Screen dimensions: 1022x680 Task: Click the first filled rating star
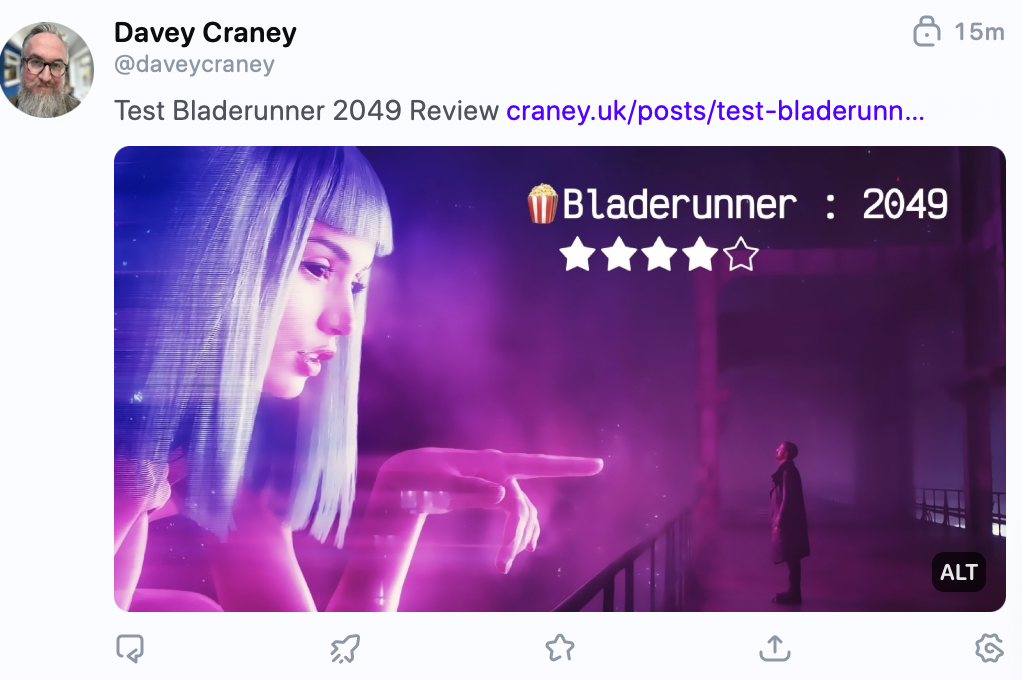click(577, 254)
